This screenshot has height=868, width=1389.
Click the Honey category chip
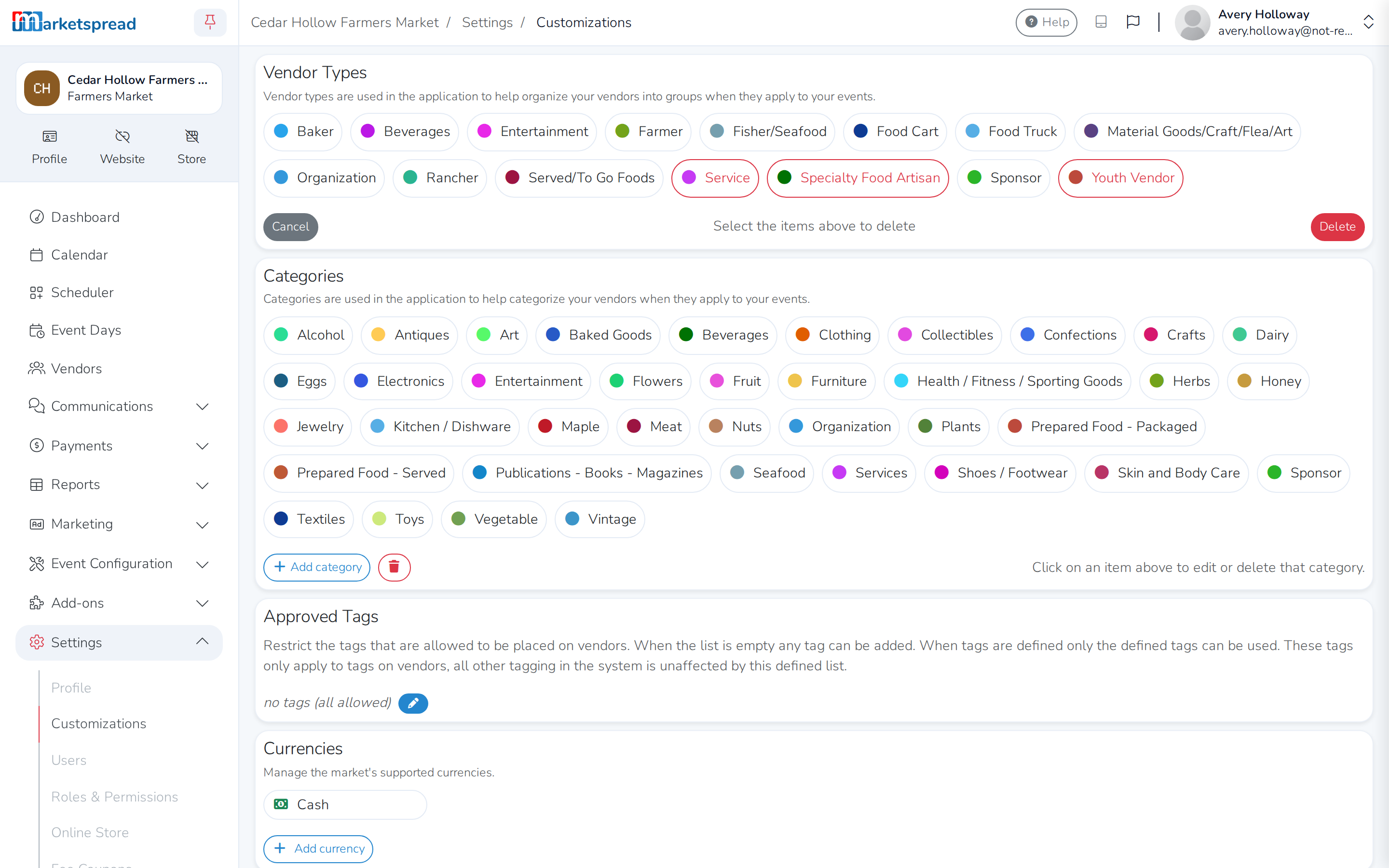coord(1267,381)
